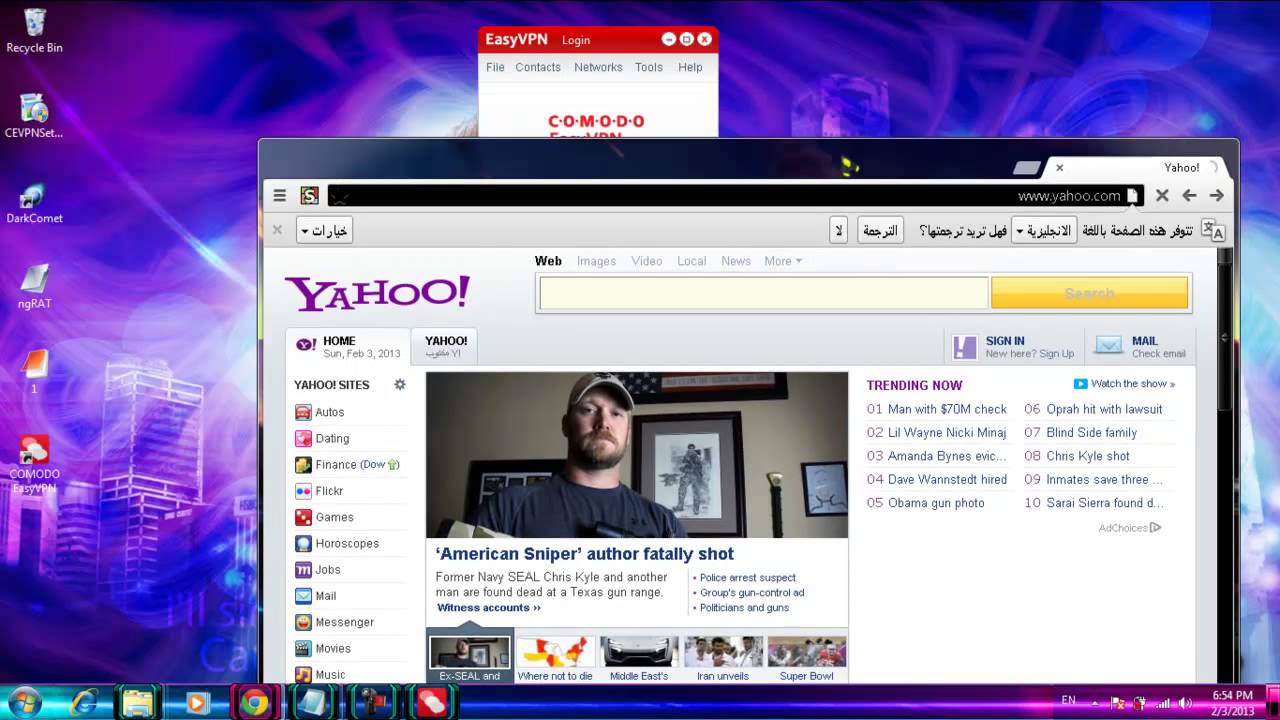The width and height of the screenshot is (1280, 720).
Task: Select the News search tab
Action: click(x=736, y=261)
